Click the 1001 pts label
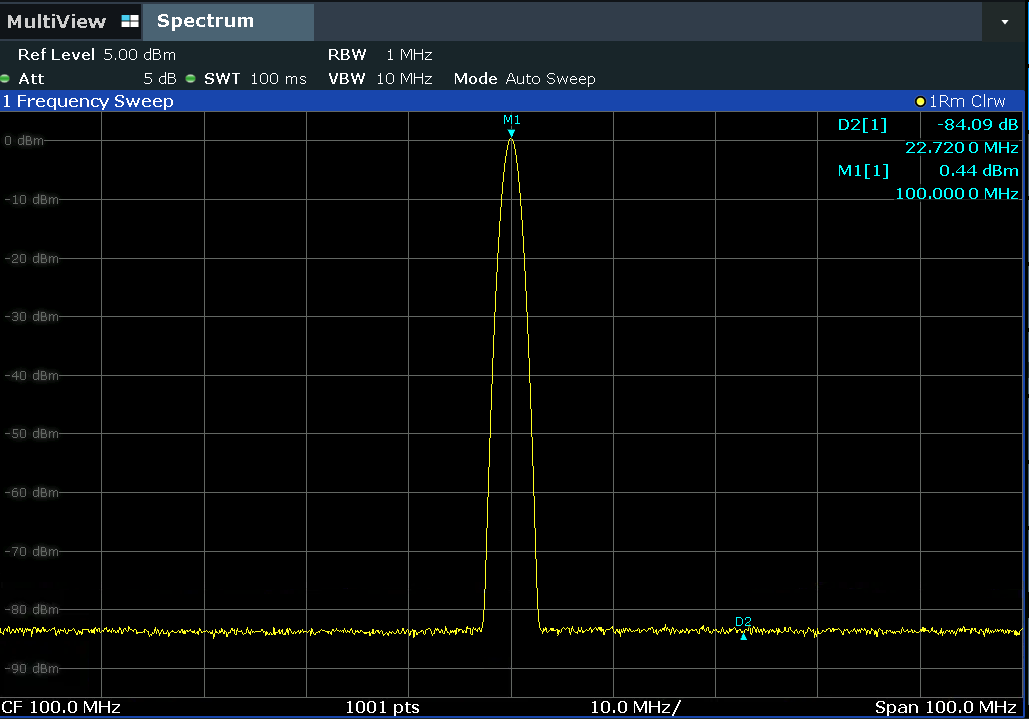 383,707
